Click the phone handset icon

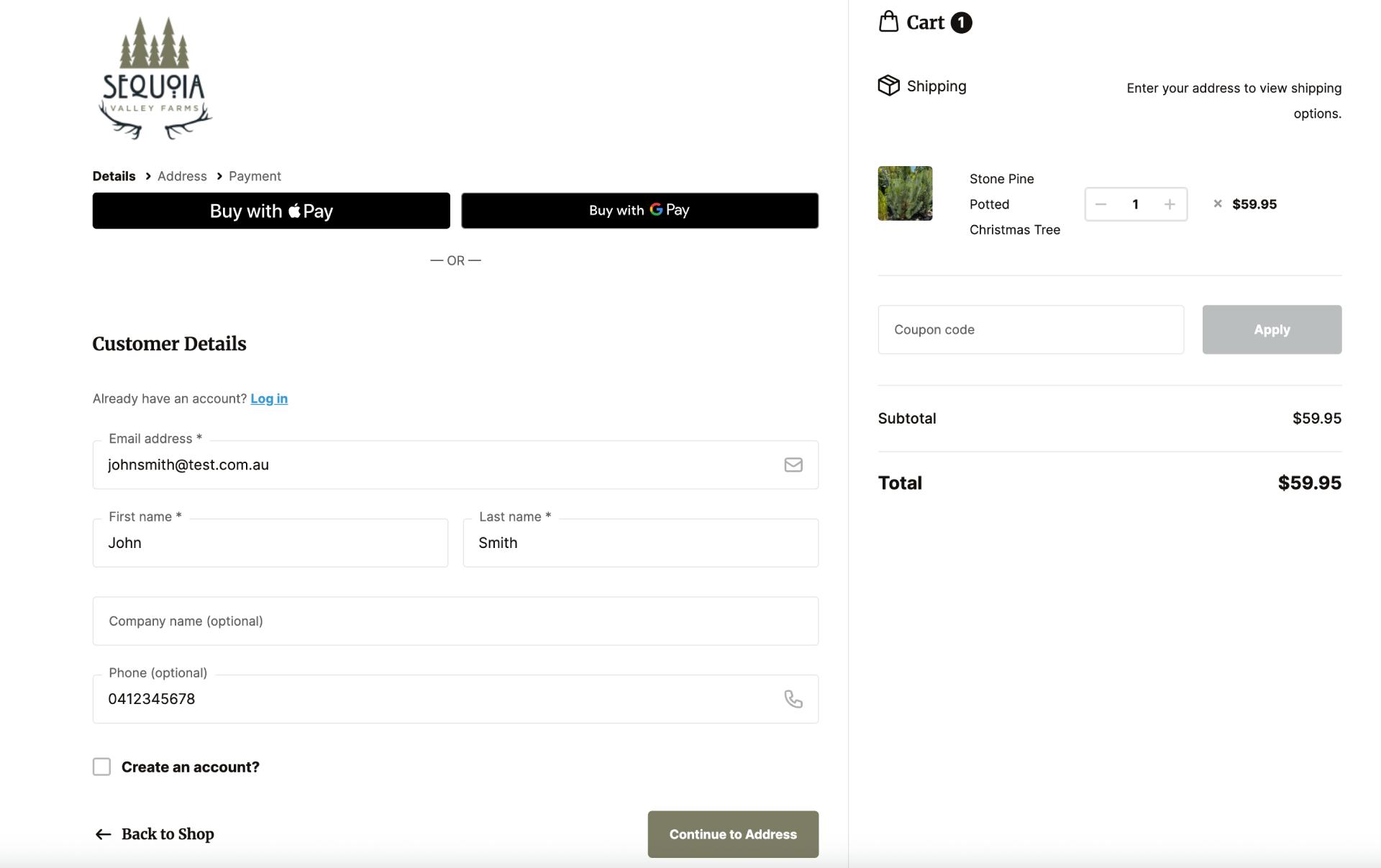pos(793,699)
